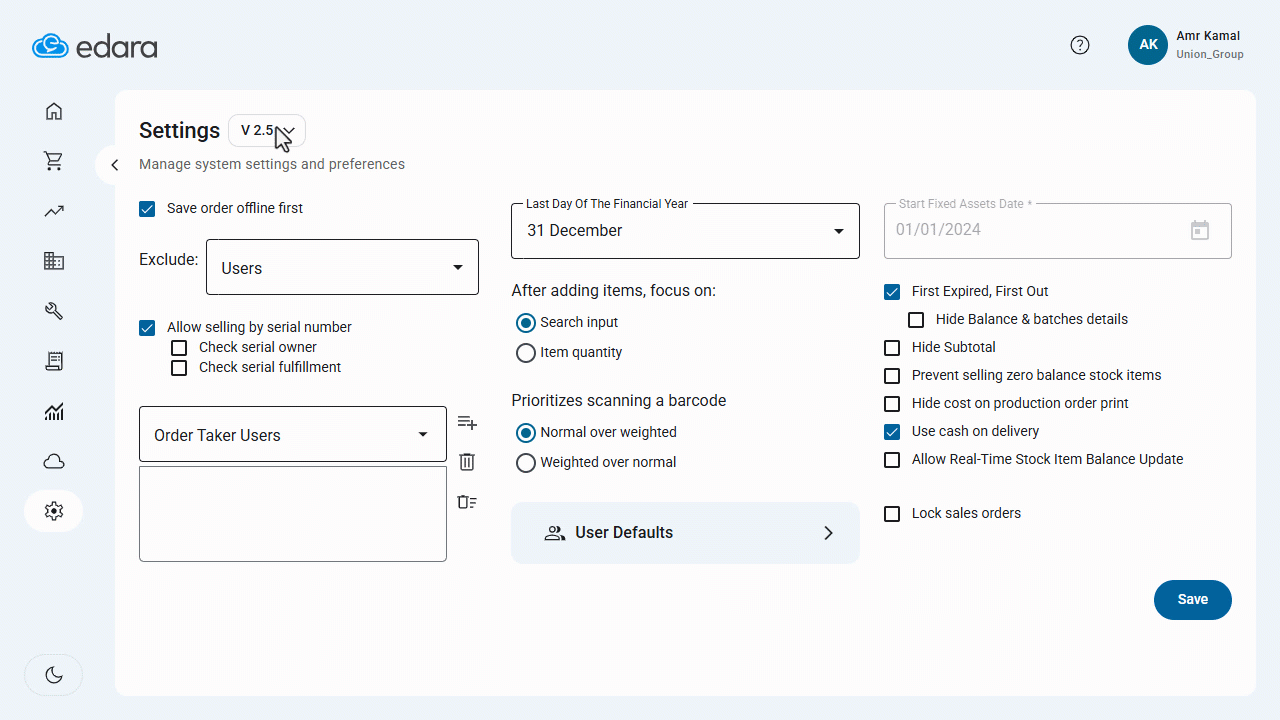Check Prevent selling zero balance stock items
Viewport: 1280px width, 720px height.
pos(892,376)
